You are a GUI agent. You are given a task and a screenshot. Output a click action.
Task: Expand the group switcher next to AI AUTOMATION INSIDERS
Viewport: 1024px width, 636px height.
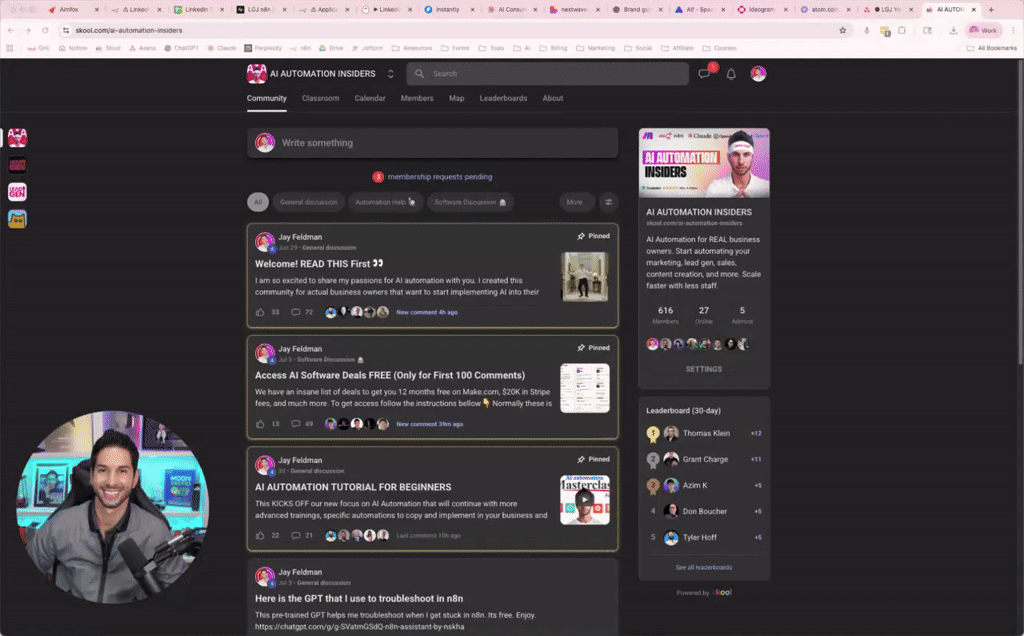click(x=391, y=74)
